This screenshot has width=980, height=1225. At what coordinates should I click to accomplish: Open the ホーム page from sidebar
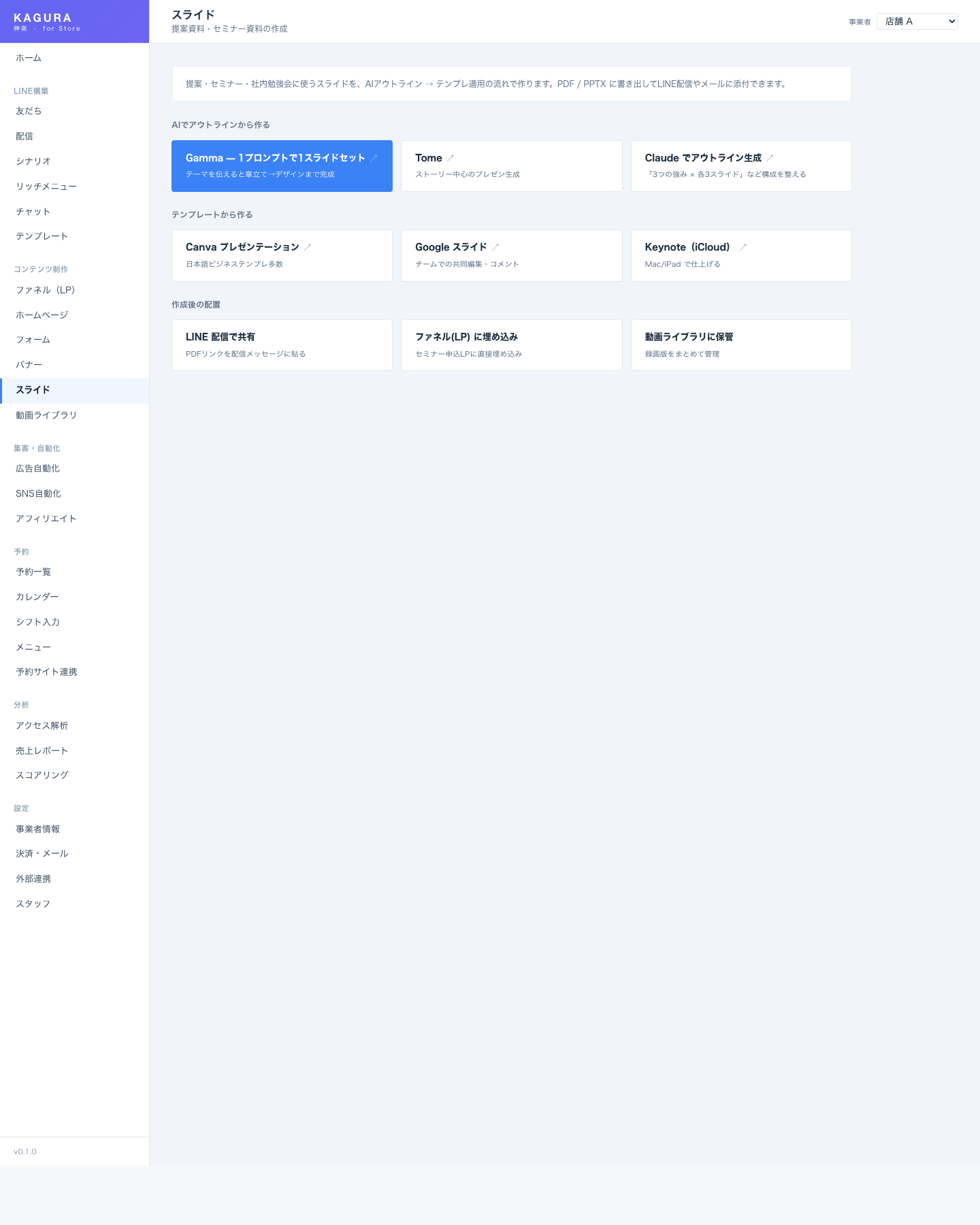[x=29, y=59]
